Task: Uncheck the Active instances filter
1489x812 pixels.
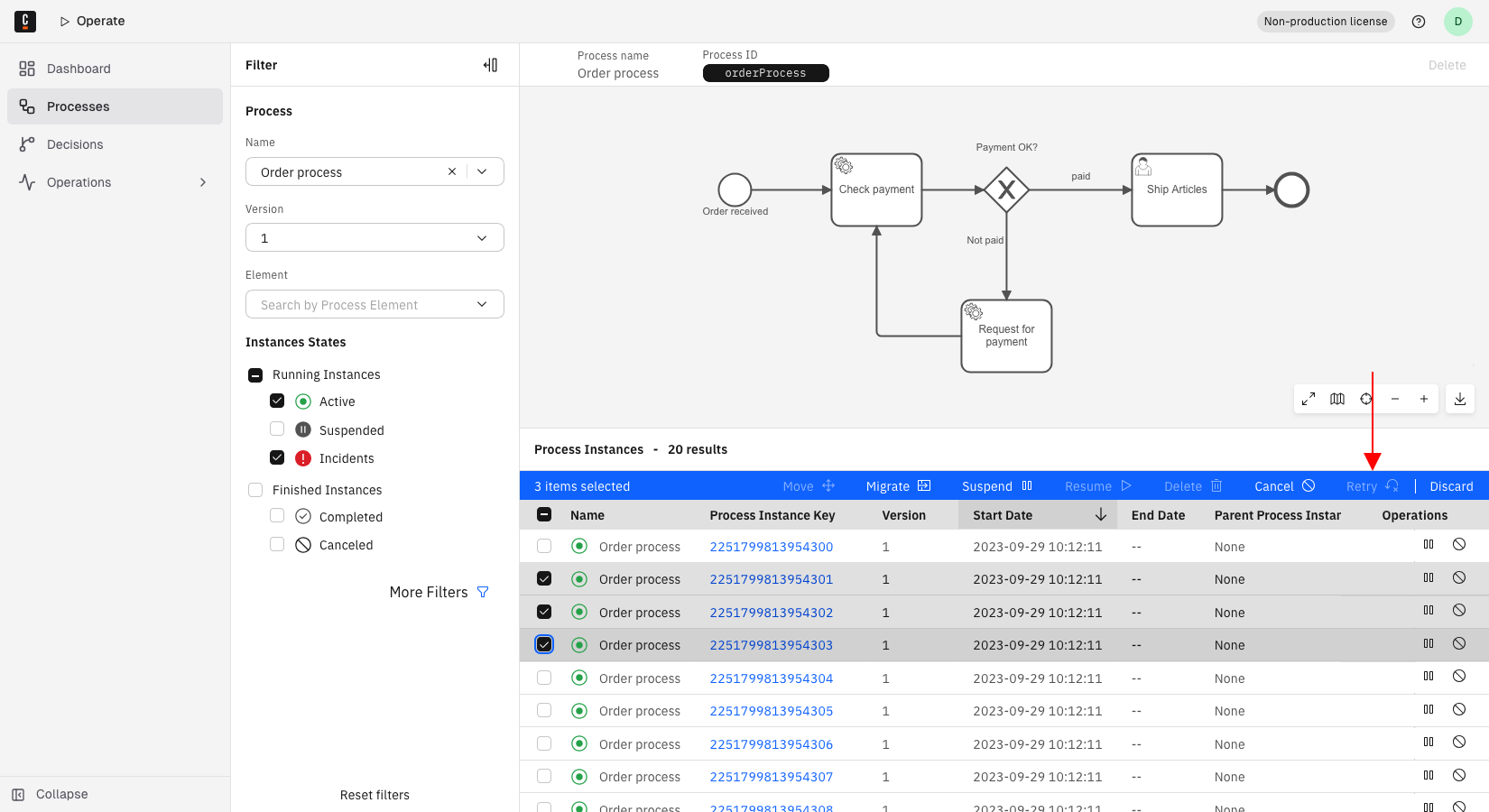Action: (277, 401)
